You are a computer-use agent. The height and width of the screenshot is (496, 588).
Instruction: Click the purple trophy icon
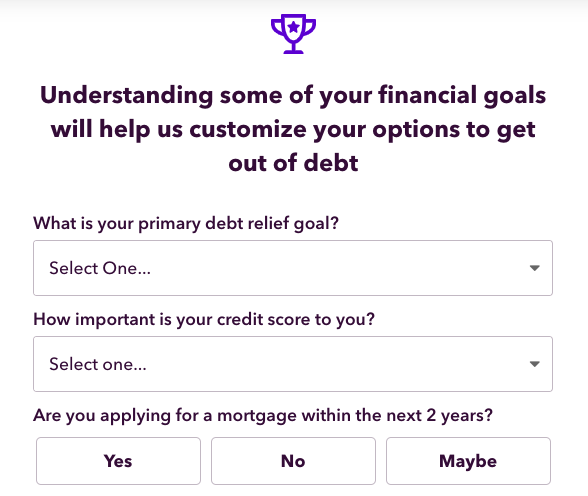coord(293,34)
